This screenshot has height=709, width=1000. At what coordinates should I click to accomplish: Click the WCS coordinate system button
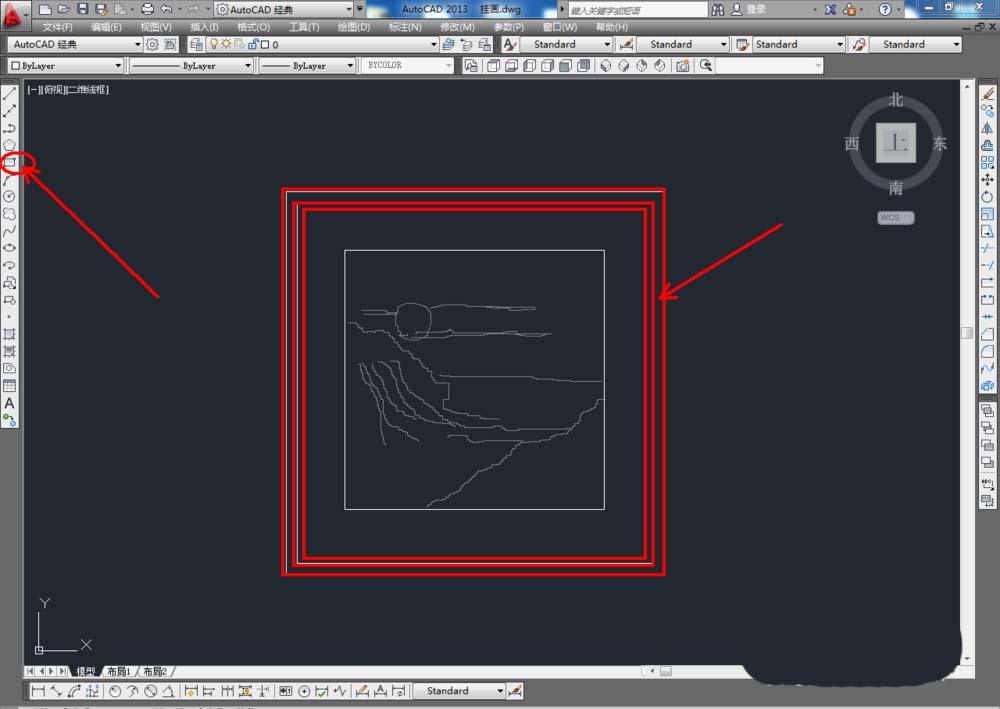895,217
